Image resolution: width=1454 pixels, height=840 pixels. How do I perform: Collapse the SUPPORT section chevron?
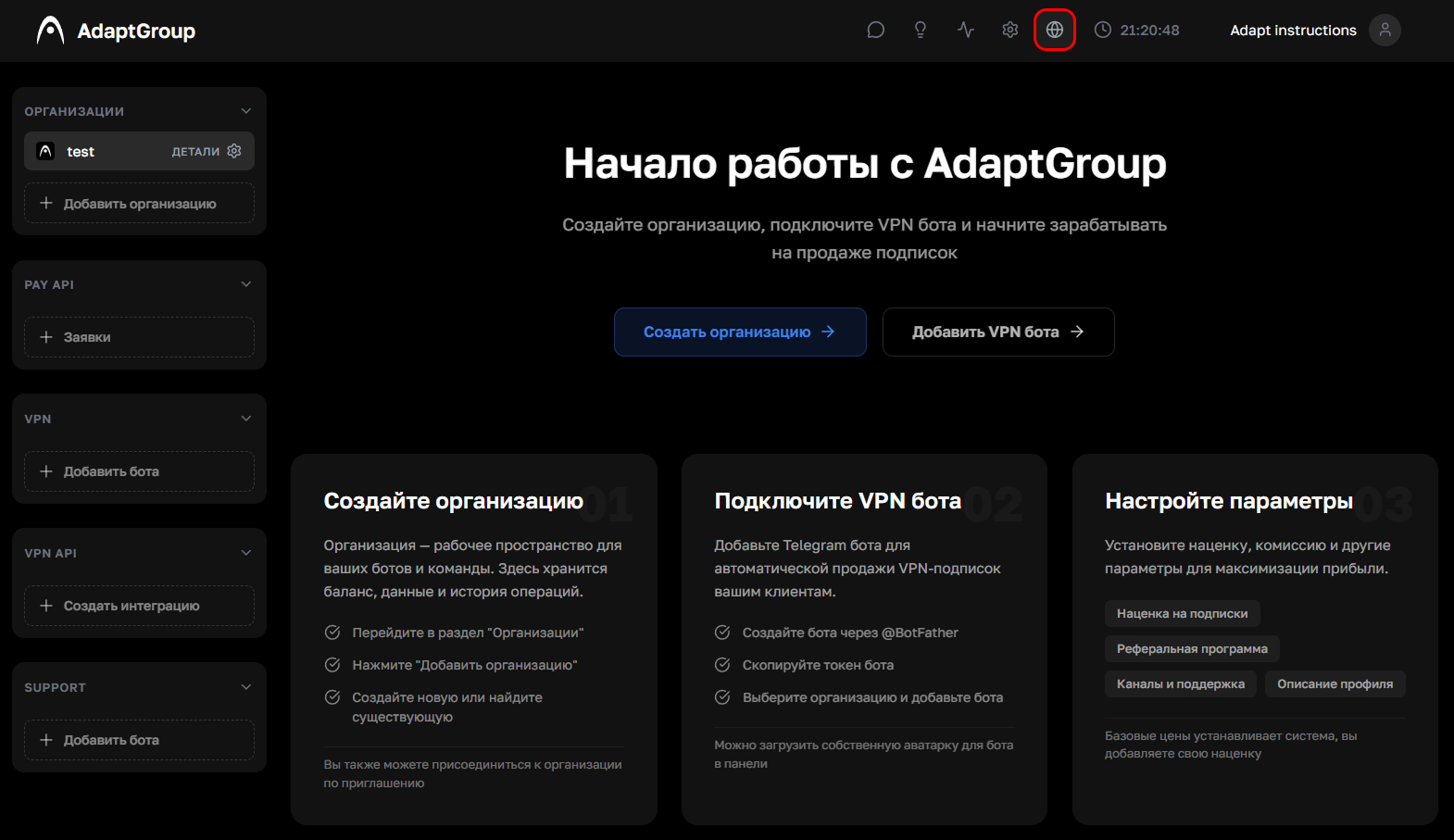(246, 687)
